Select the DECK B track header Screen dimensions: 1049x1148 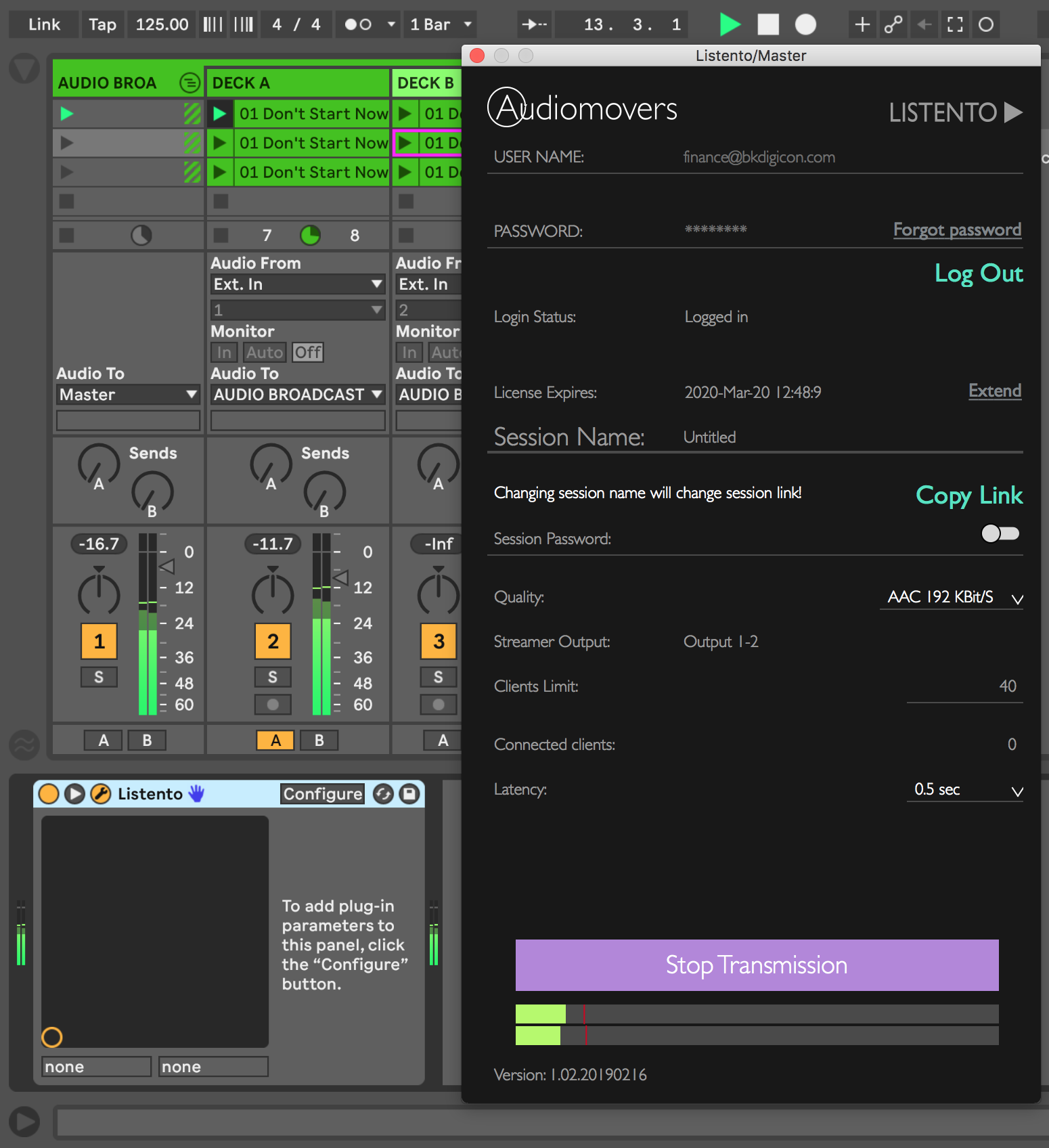point(426,83)
